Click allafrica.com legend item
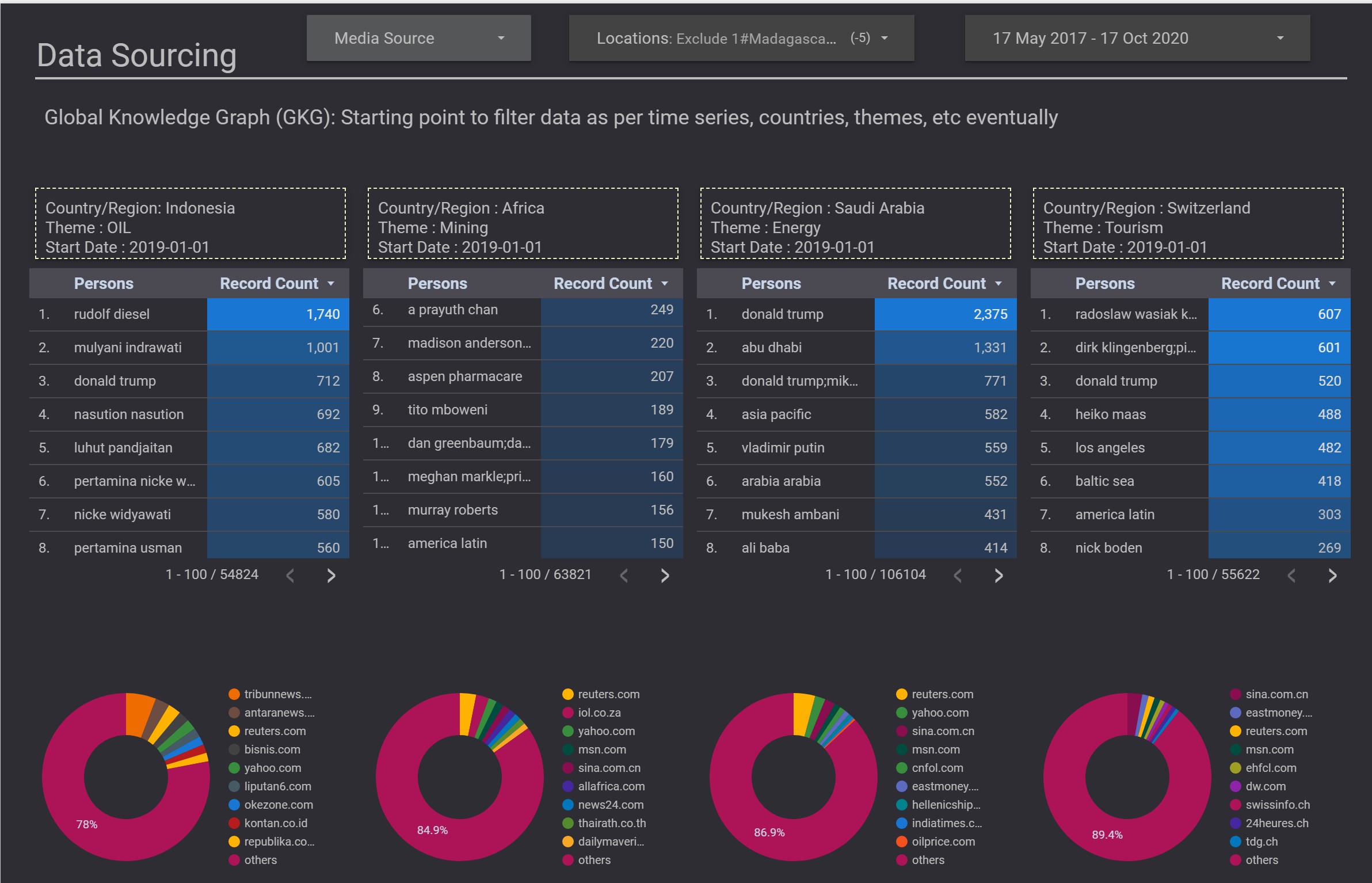 click(611, 786)
